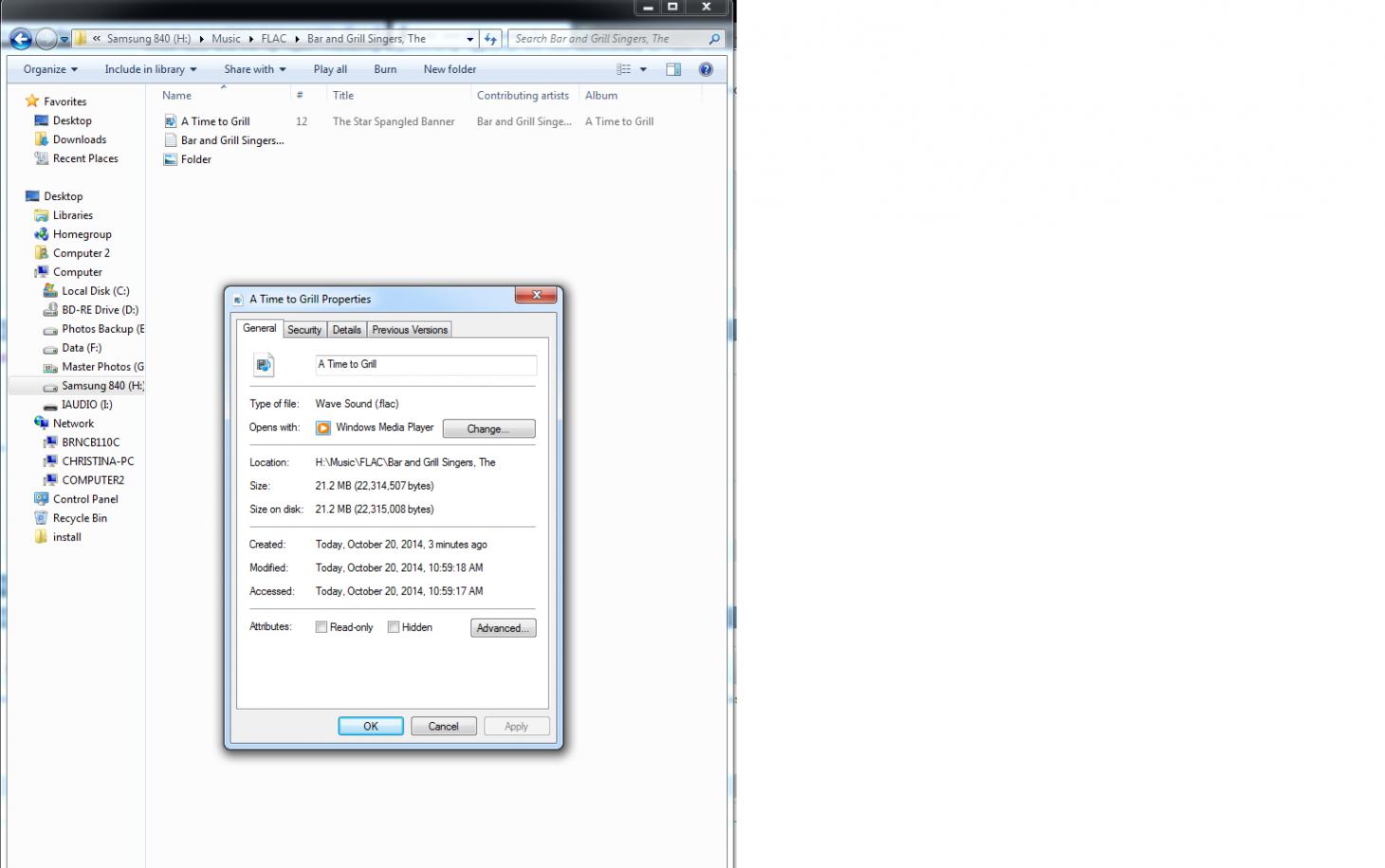Viewport: 1385px width, 868px height.
Task: Toggle the preview pane icon
Action: point(674,69)
